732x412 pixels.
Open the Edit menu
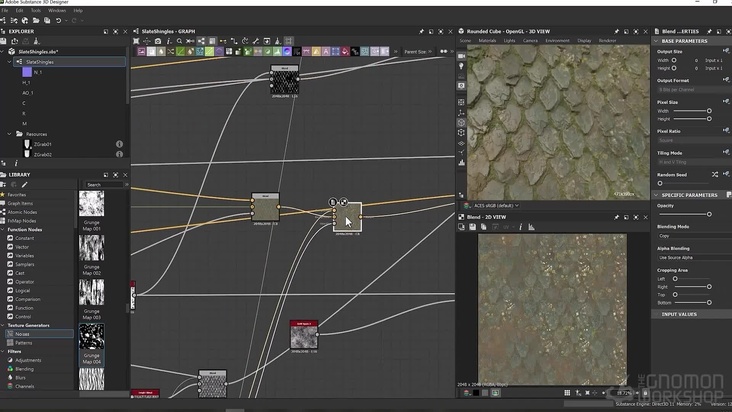20,10
